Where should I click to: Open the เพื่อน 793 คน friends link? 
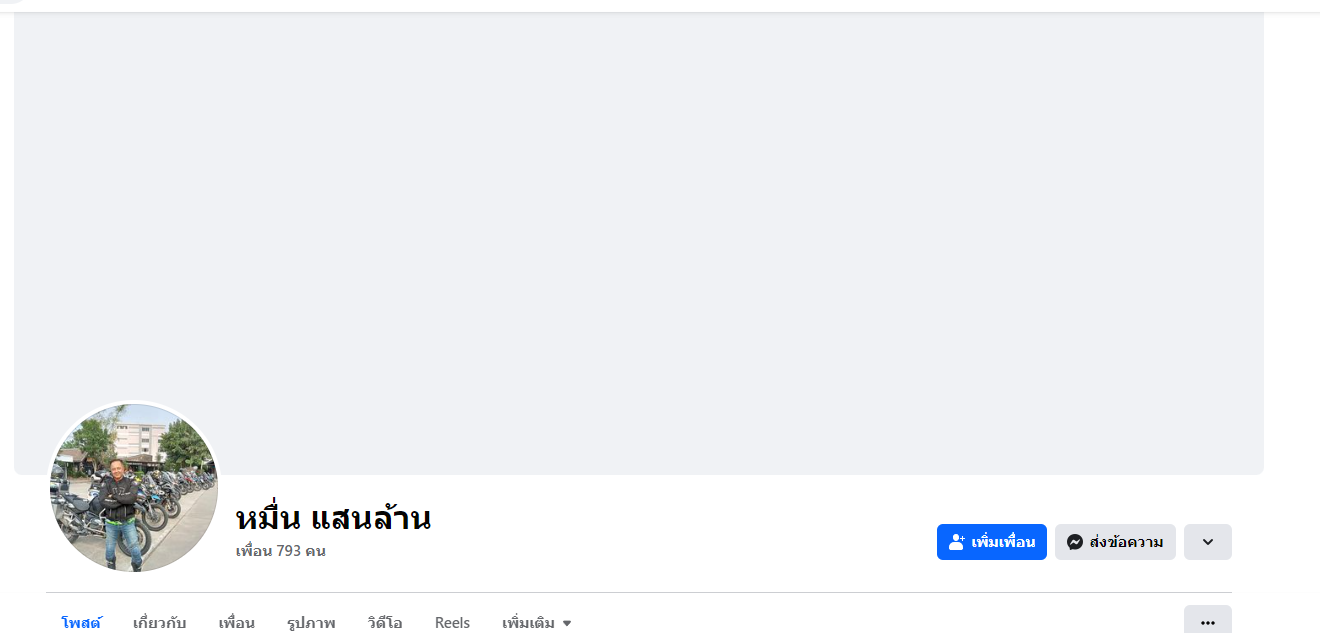[280, 551]
